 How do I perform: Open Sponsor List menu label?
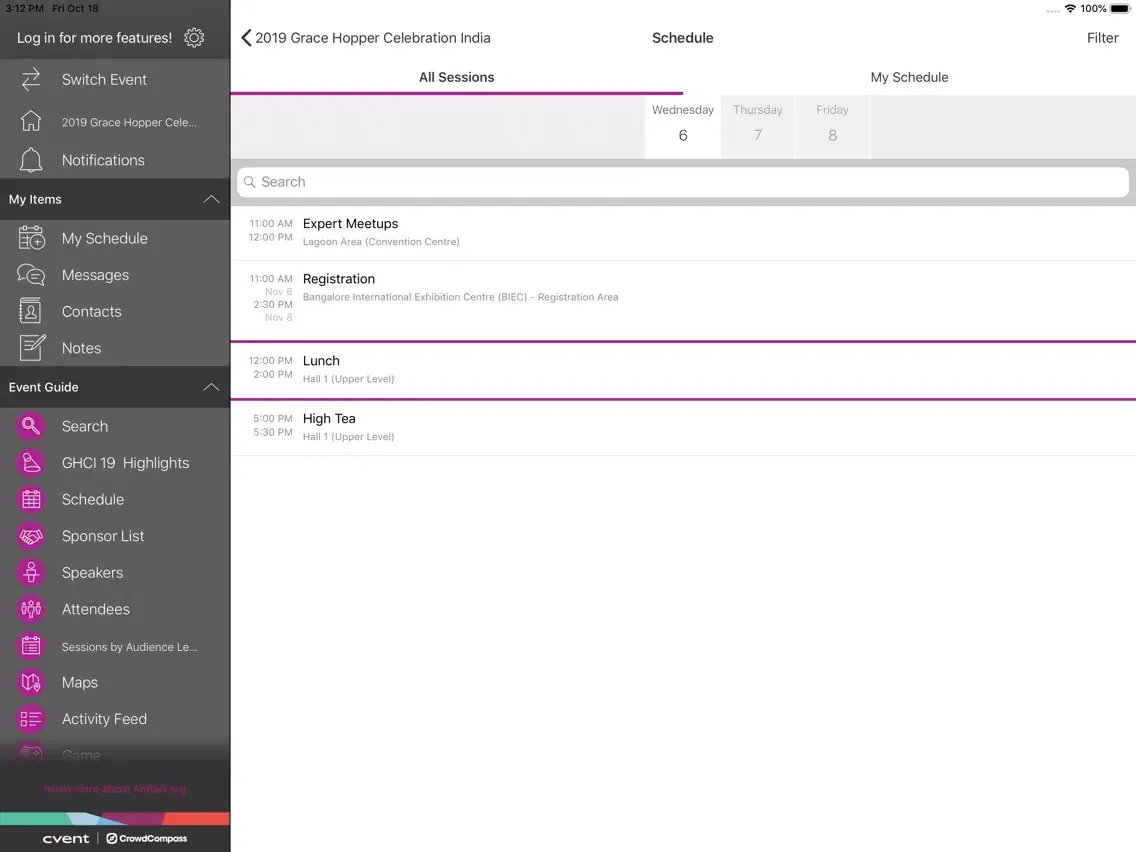(x=103, y=536)
